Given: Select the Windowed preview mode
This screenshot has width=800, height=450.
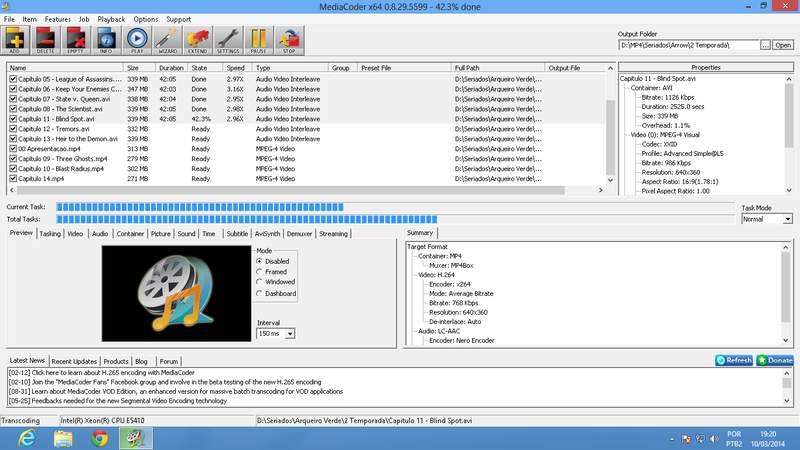Looking at the screenshot, I should click(260, 282).
